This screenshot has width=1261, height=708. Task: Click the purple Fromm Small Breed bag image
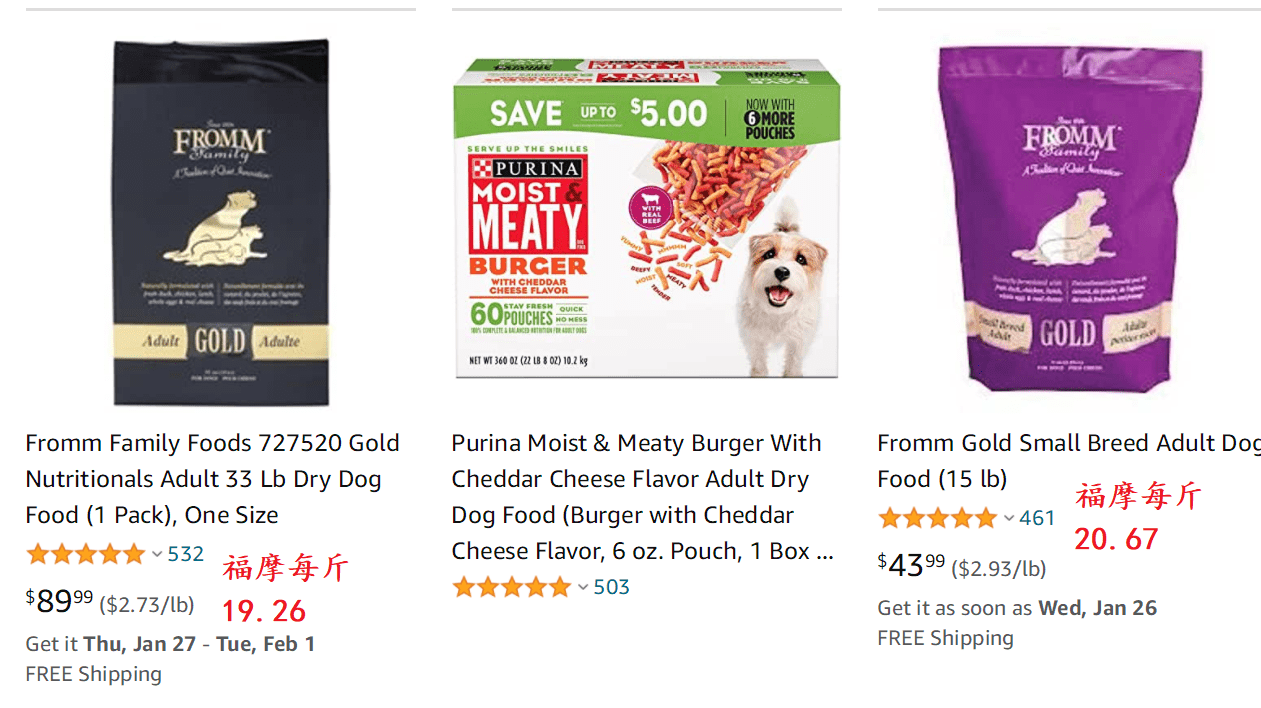point(1068,219)
